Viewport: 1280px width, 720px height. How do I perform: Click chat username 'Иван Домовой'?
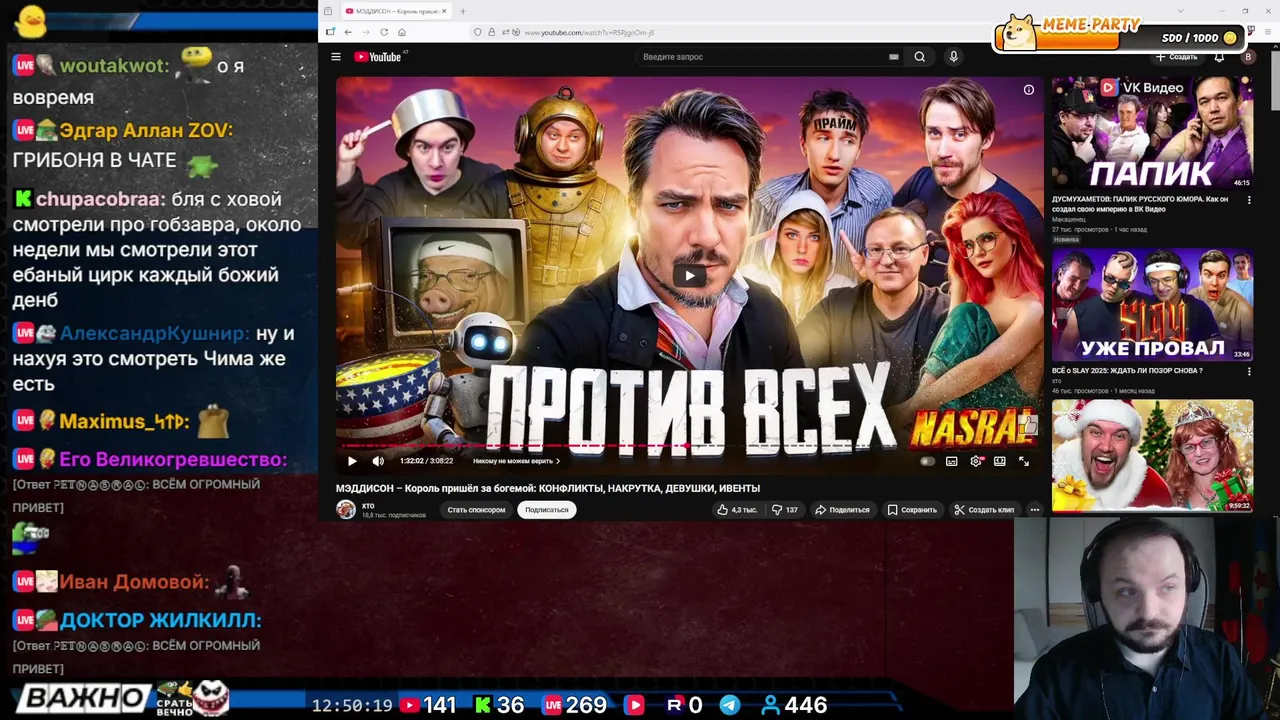click(134, 582)
